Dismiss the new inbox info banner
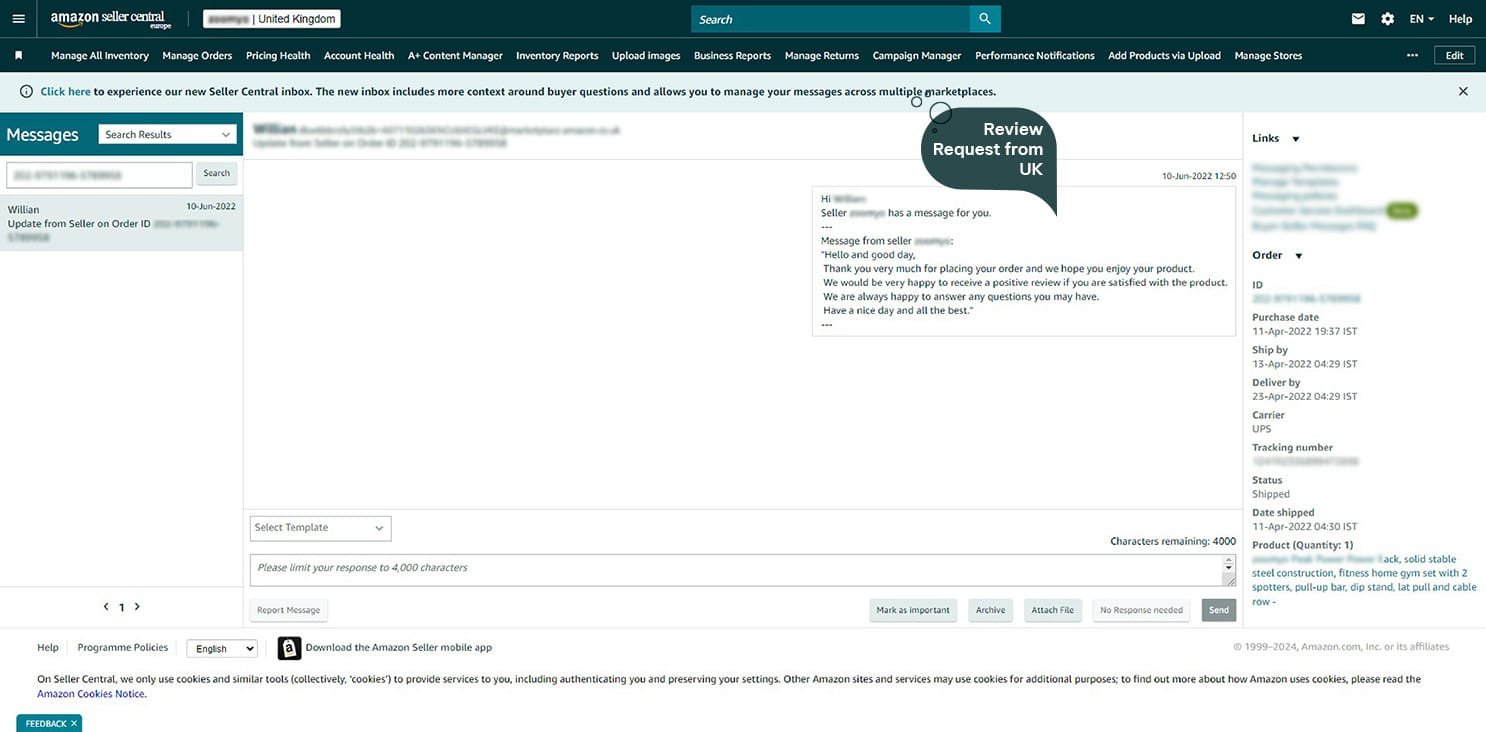 (x=1463, y=91)
